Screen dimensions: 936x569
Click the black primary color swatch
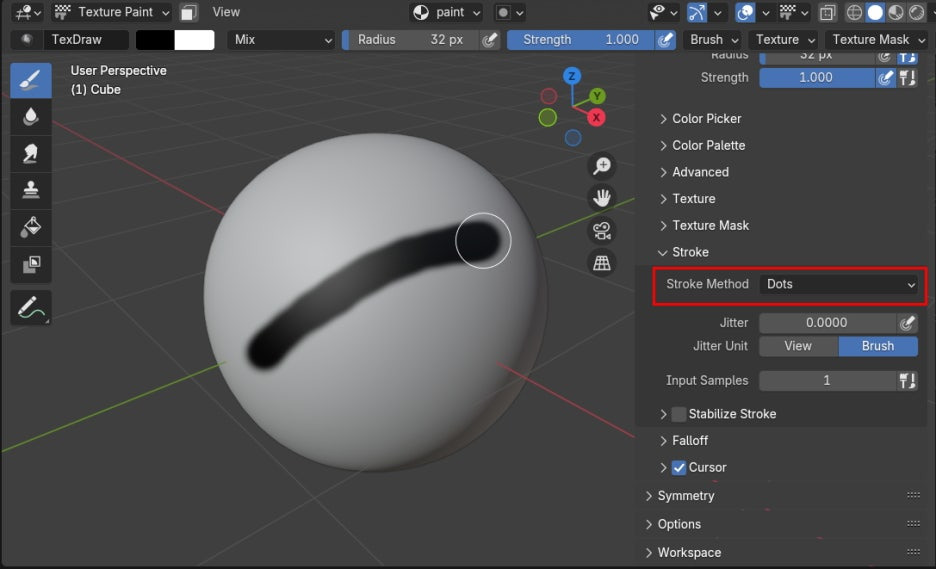(155, 39)
